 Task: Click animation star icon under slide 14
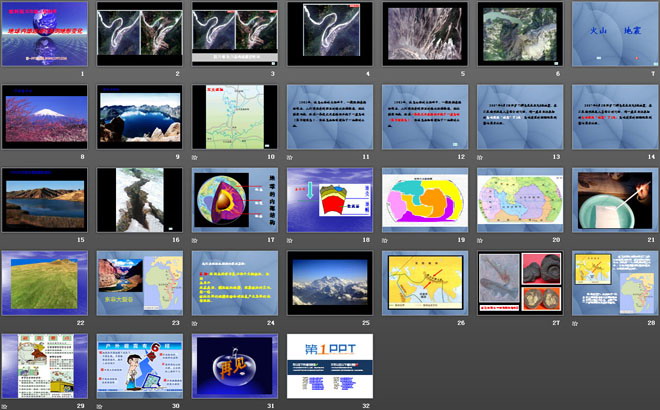576,157
